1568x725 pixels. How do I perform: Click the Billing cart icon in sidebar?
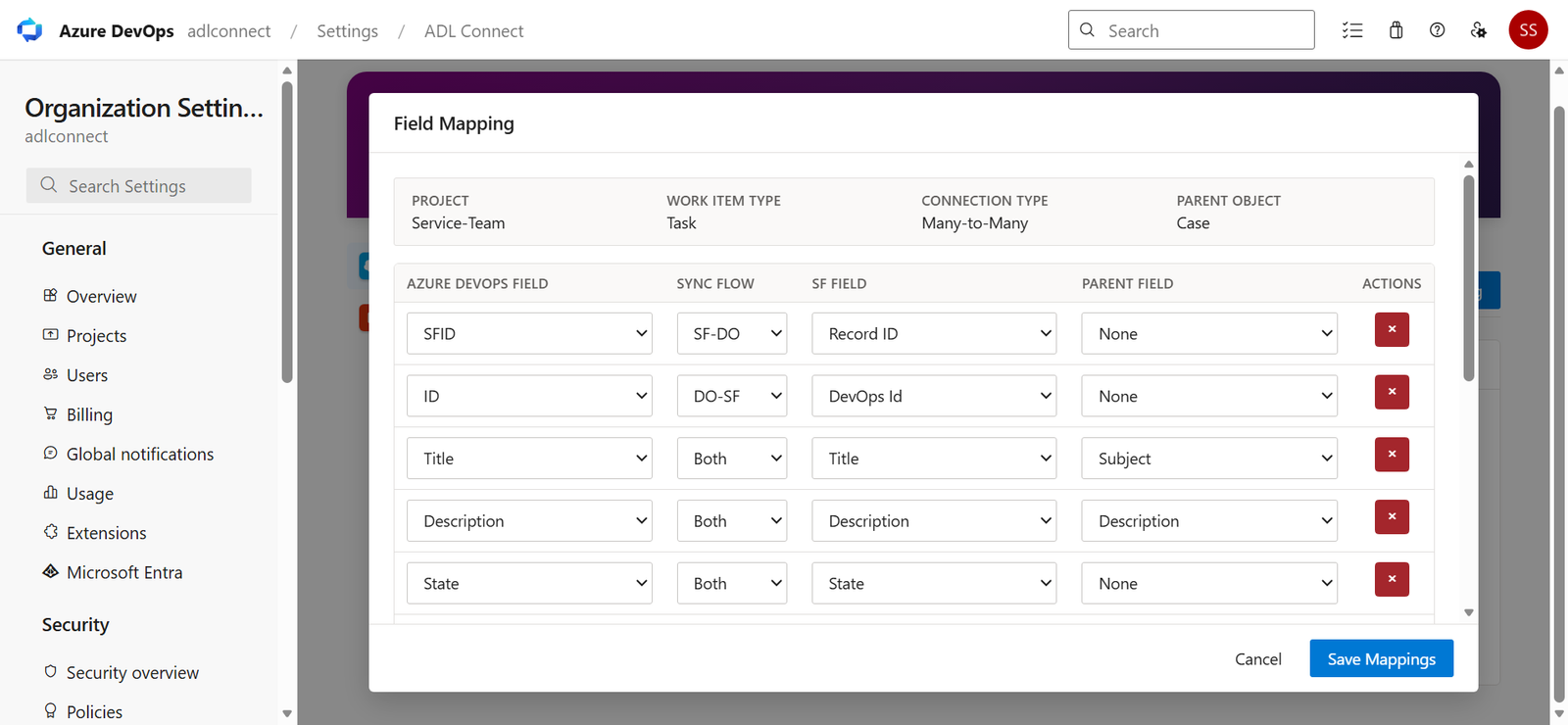click(x=51, y=413)
